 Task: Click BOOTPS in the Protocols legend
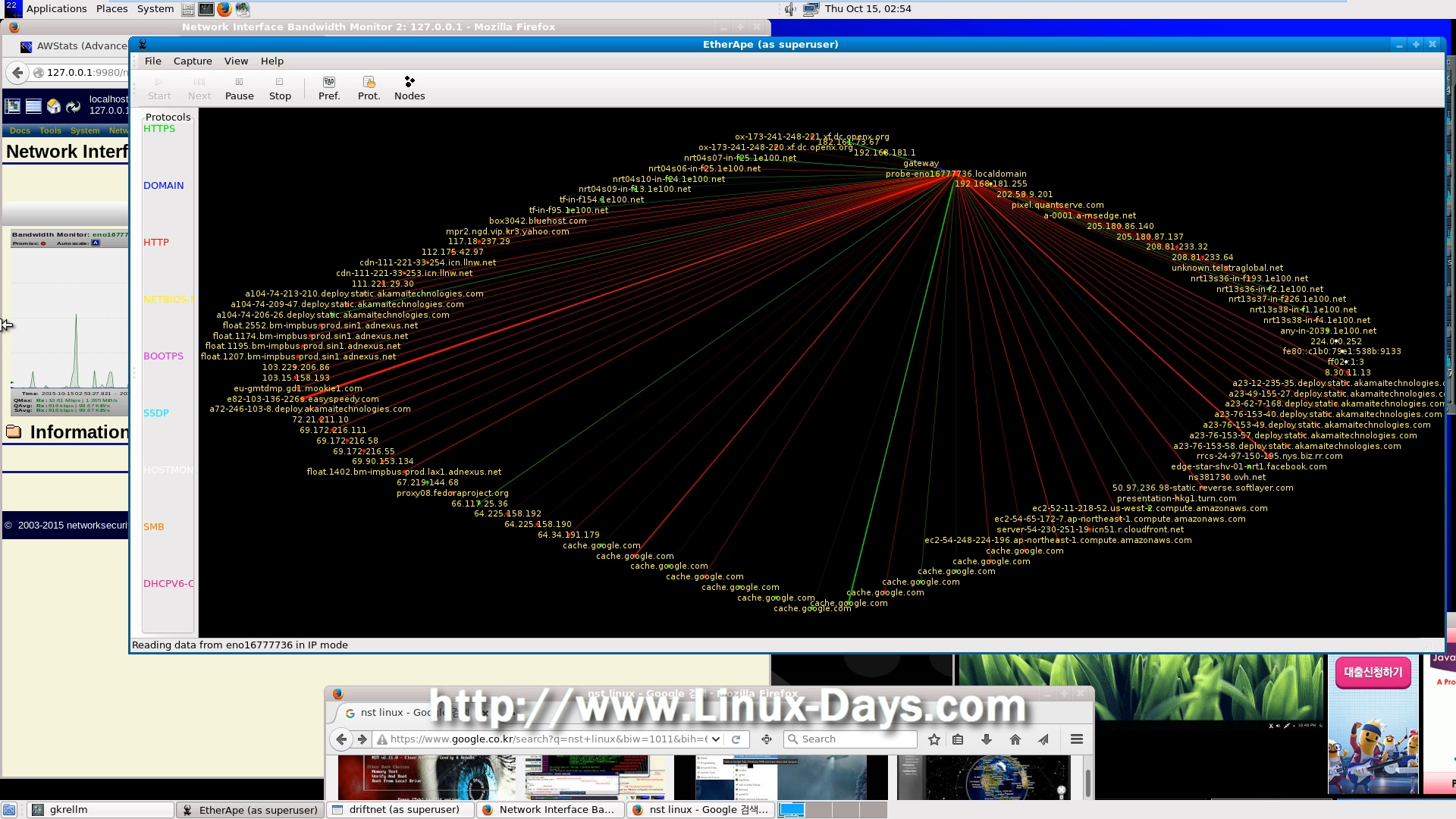pyautogui.click(x=163, y=356)
